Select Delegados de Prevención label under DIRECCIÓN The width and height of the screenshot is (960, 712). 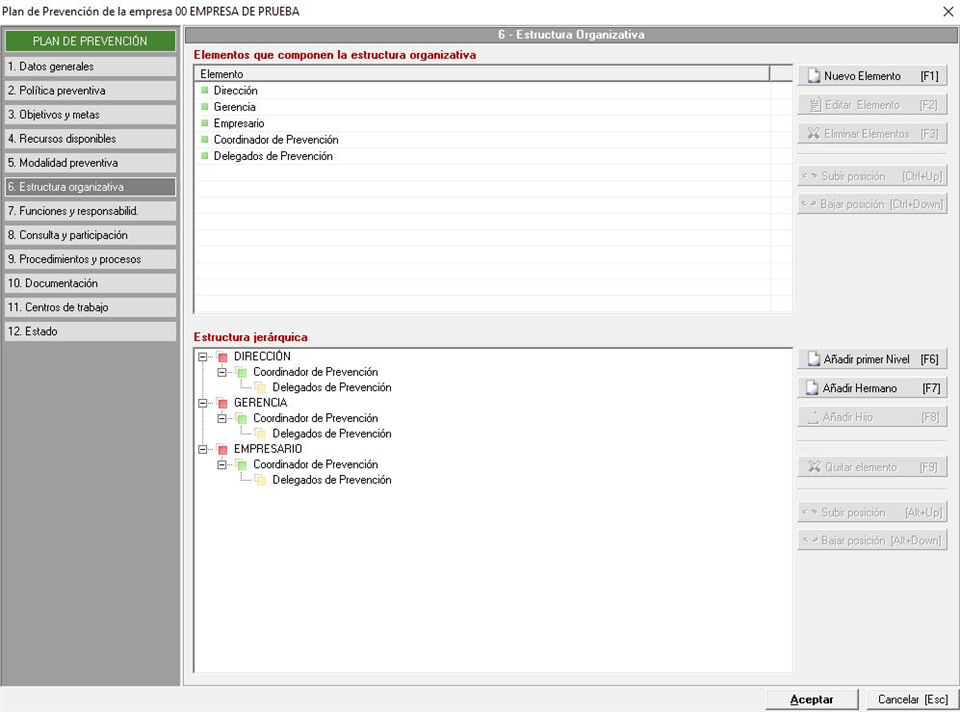tap(332, 388)
